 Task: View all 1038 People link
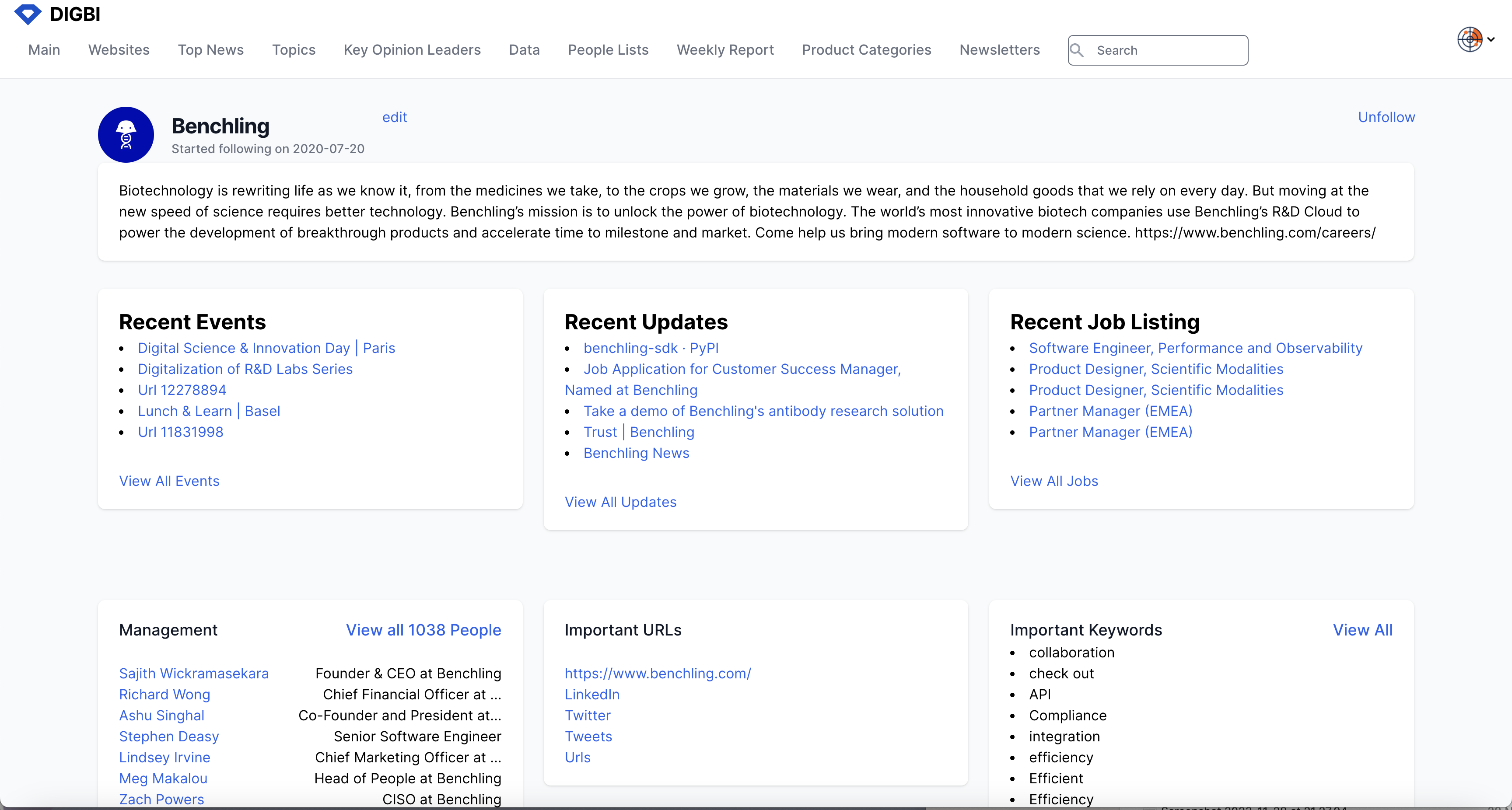[x=423, y=630]
